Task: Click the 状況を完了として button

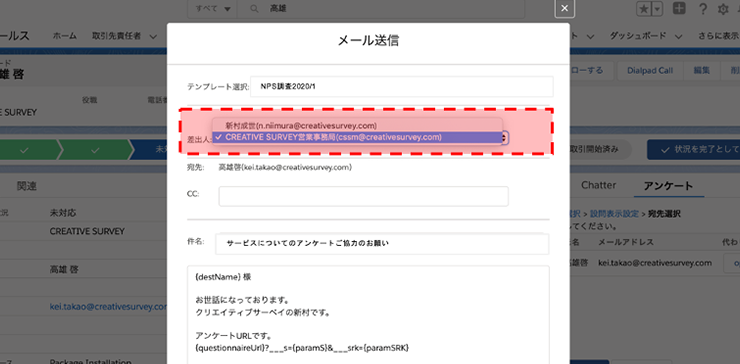Action: coord(693,149)
